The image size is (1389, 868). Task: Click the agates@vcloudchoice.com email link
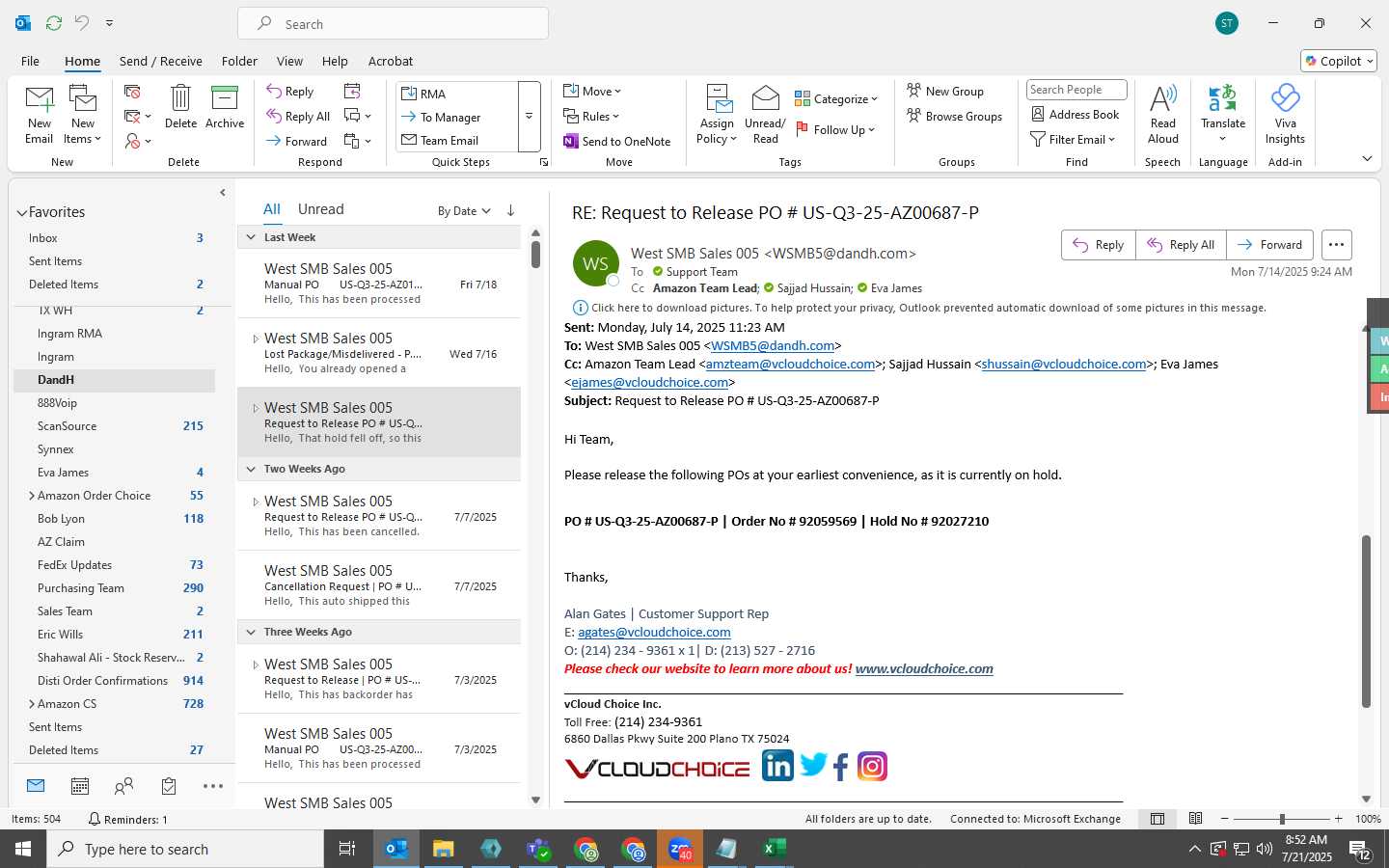click(x=654, y=632)
